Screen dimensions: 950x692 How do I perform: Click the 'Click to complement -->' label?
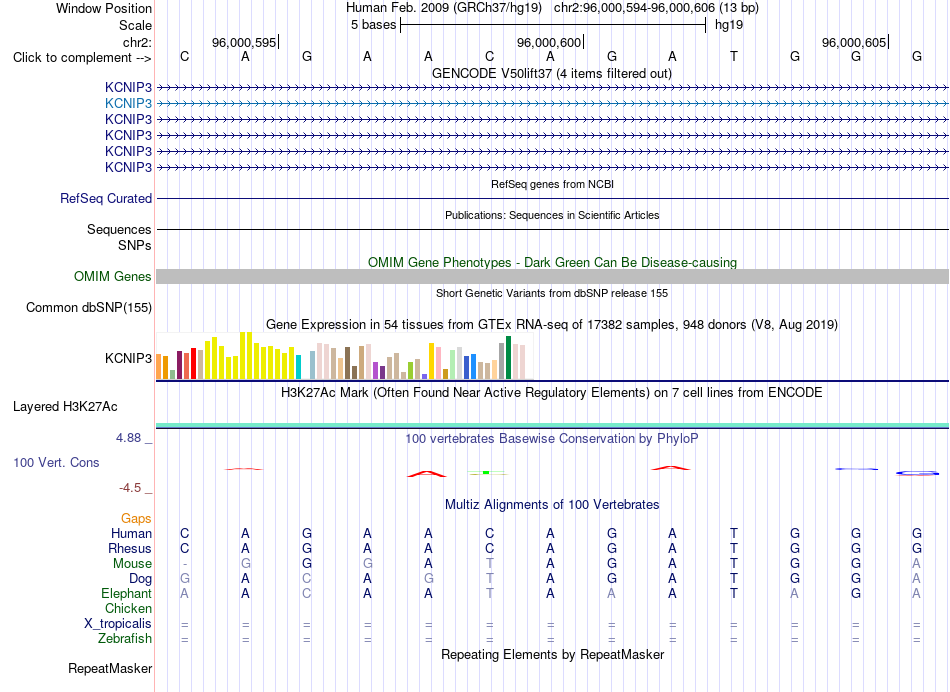(82, 58)
